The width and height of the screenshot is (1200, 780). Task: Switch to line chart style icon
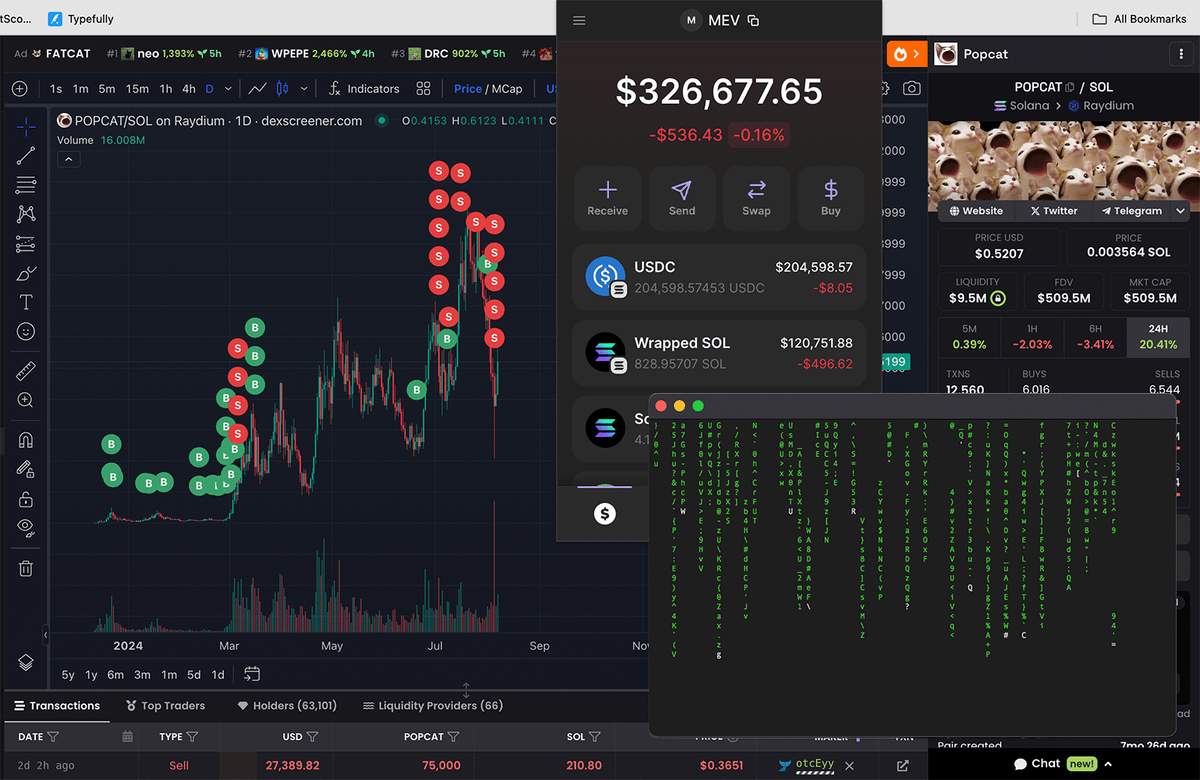click(x=258, y=89)
